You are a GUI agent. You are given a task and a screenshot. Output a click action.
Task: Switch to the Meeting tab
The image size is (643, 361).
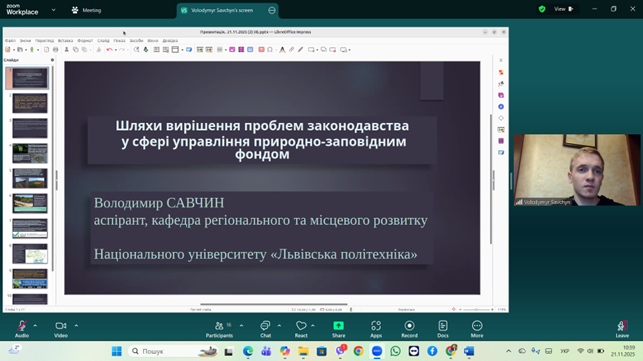[86, 10]
